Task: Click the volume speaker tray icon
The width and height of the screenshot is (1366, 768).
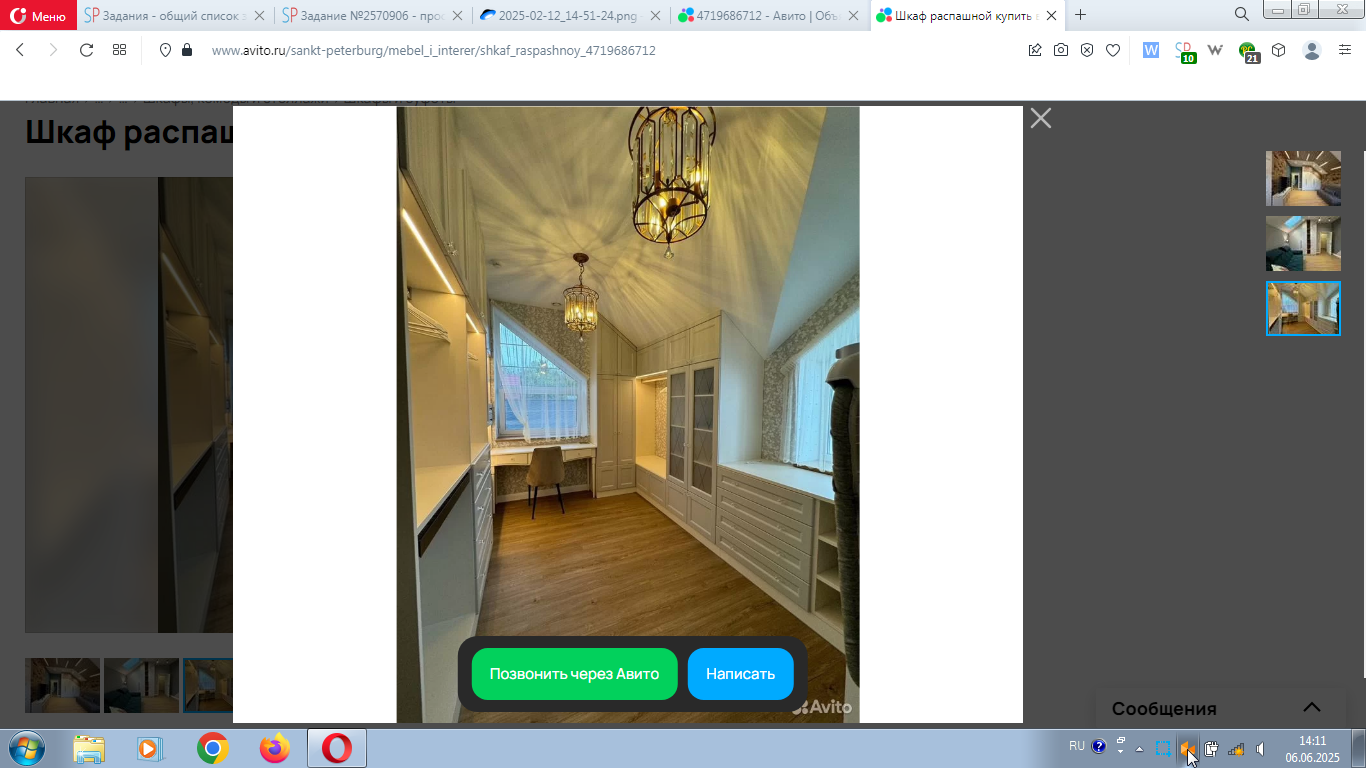Action: 1260,748
